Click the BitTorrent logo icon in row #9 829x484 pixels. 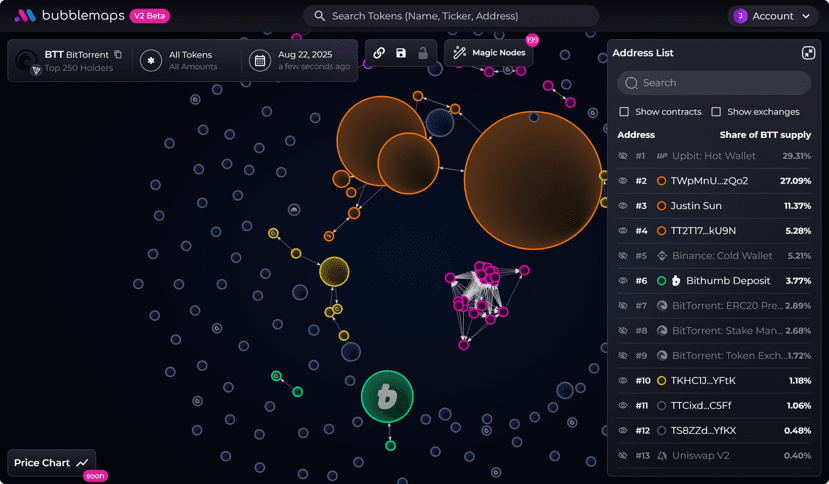661,355
